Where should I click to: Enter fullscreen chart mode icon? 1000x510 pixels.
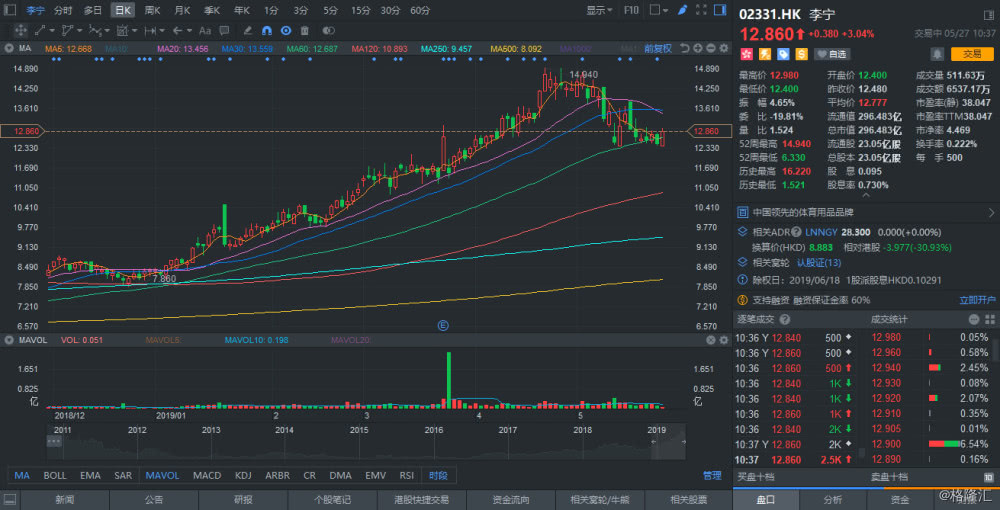coord(701,10)
